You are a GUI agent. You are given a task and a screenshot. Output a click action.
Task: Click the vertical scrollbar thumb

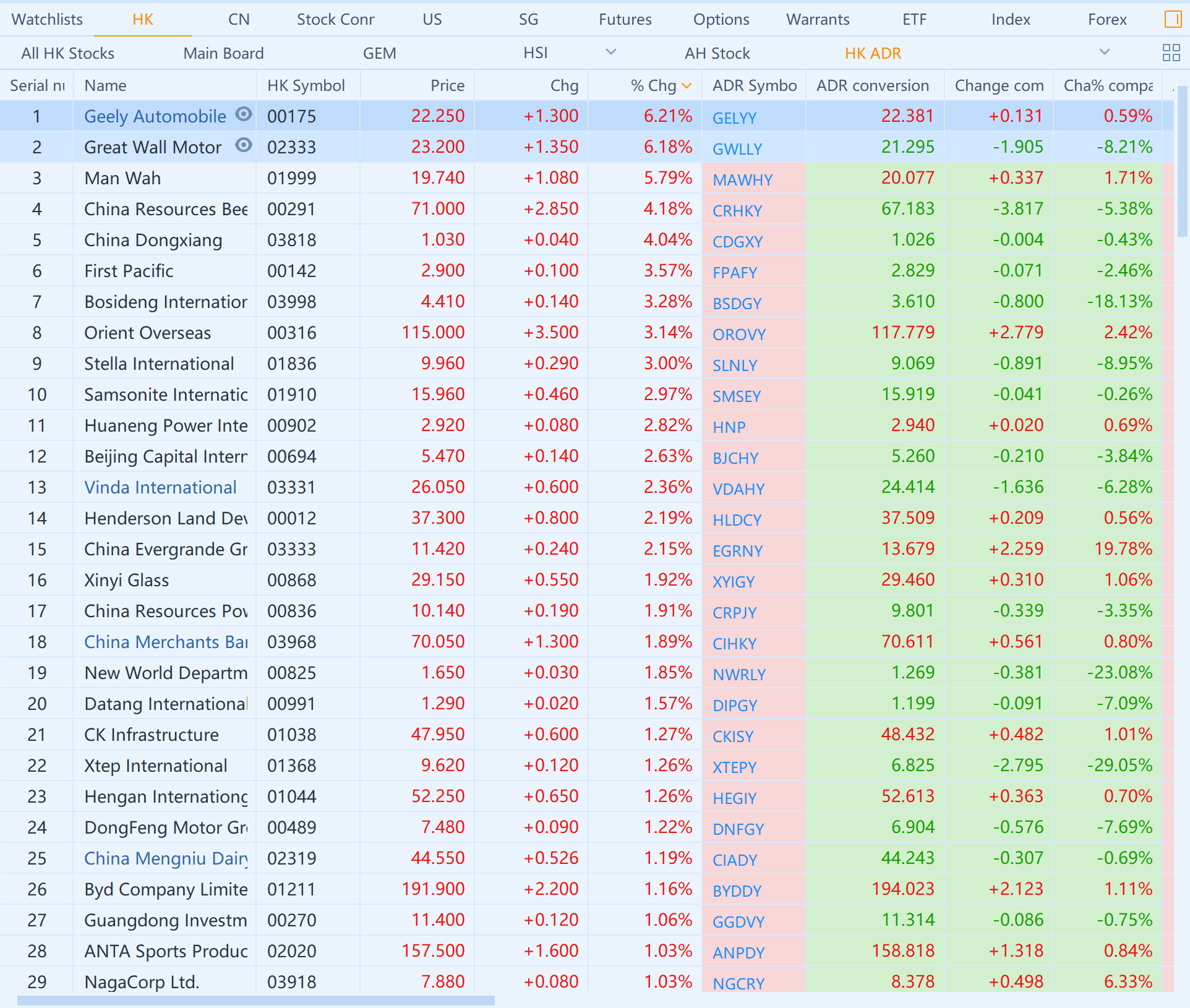pyautogui.click(x=1182, y=162)
